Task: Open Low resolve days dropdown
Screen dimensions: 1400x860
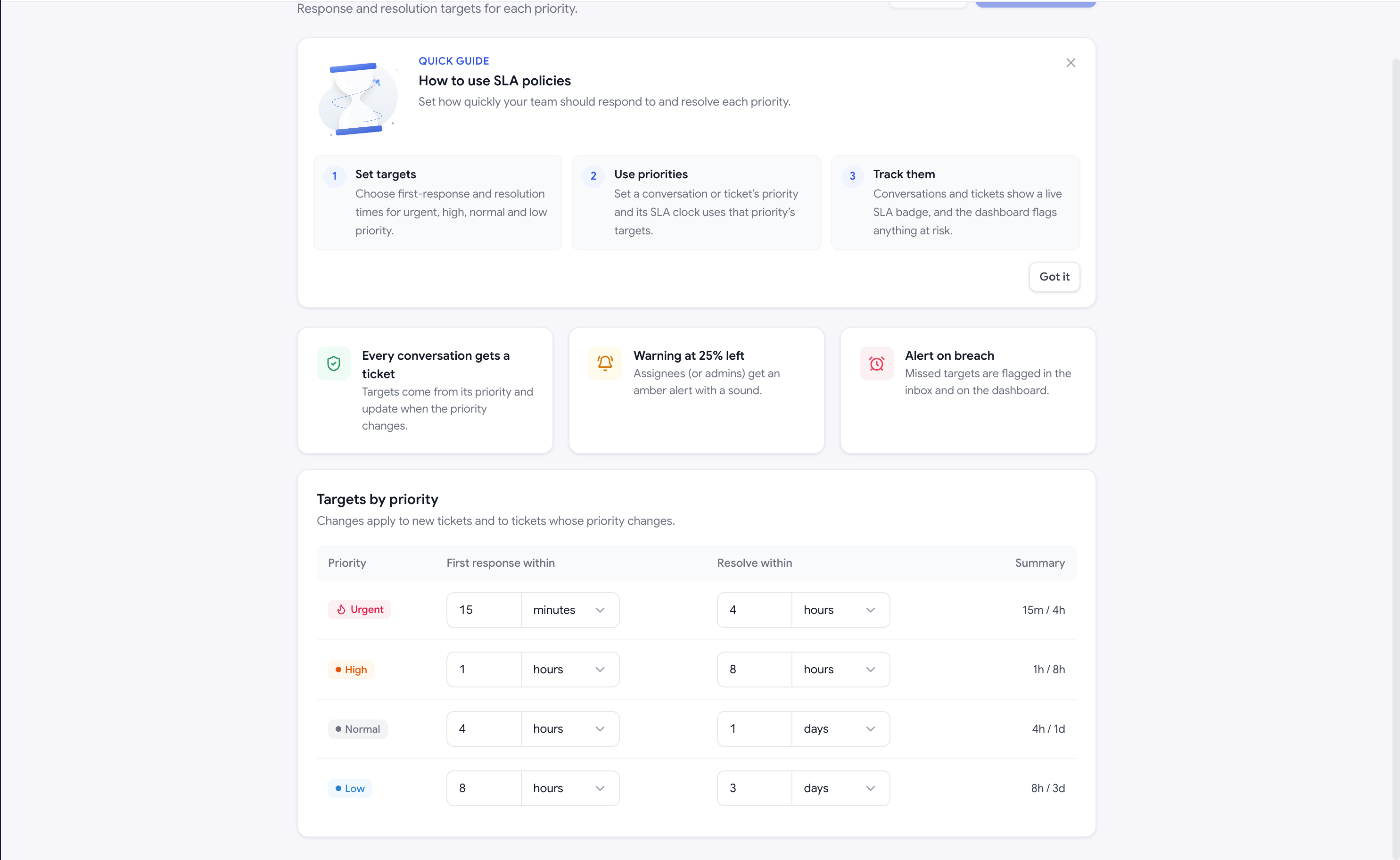Action: click(x=840, y=788)
